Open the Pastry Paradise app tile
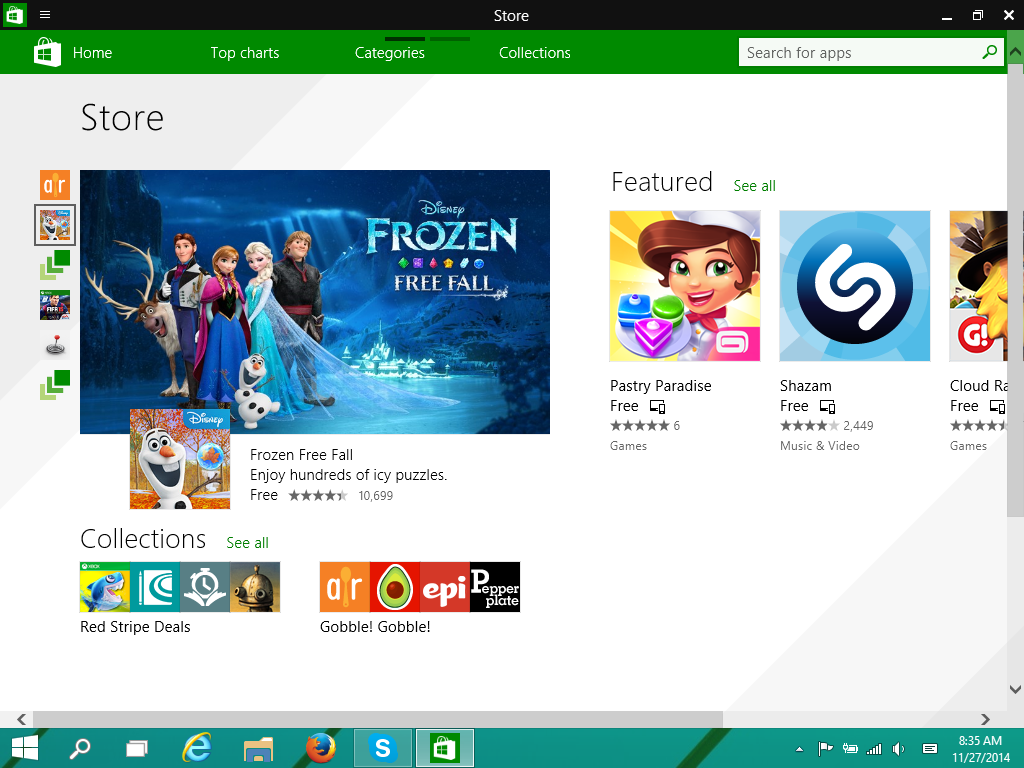Screen dimensions: 1024x768 (685, 286)
